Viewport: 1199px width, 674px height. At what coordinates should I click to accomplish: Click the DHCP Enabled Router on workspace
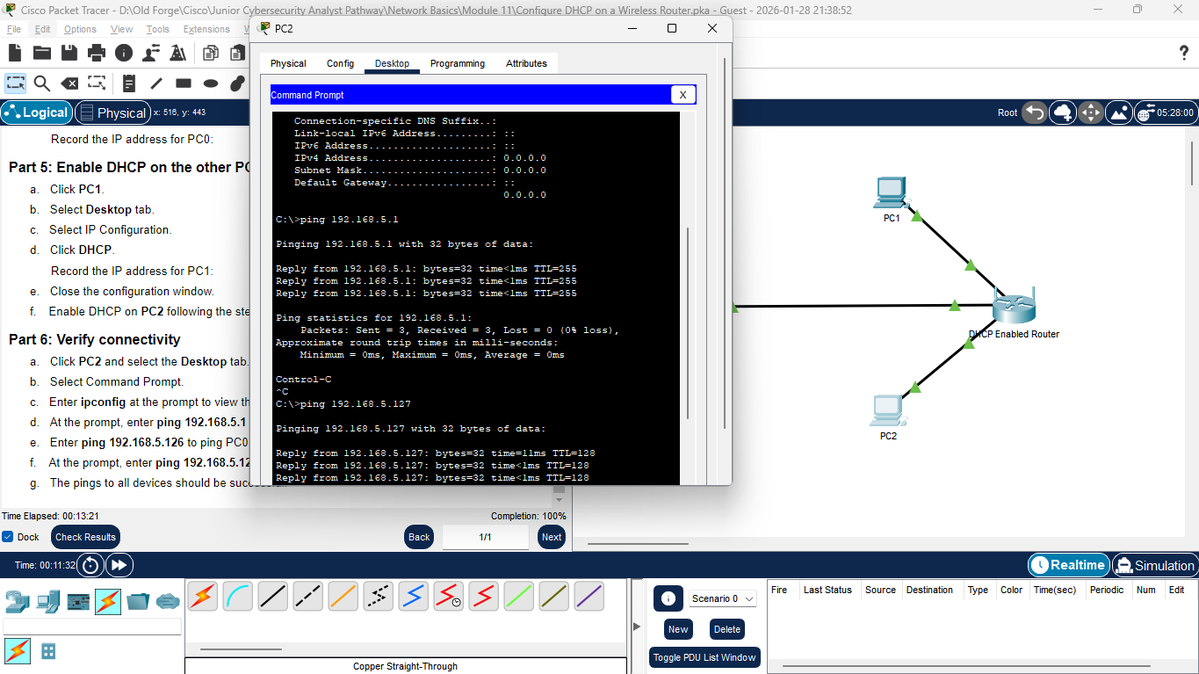(x=1014, y=308)
